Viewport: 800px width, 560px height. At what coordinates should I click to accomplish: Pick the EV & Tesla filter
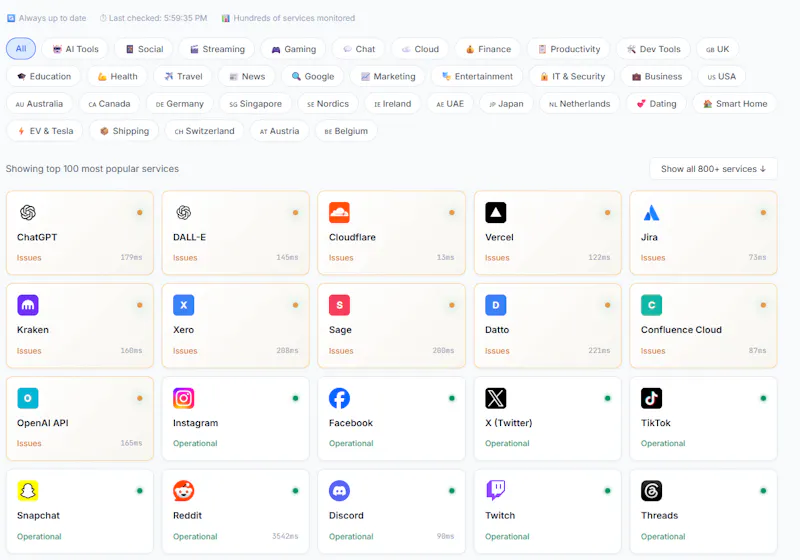click(x=45, y=131)
